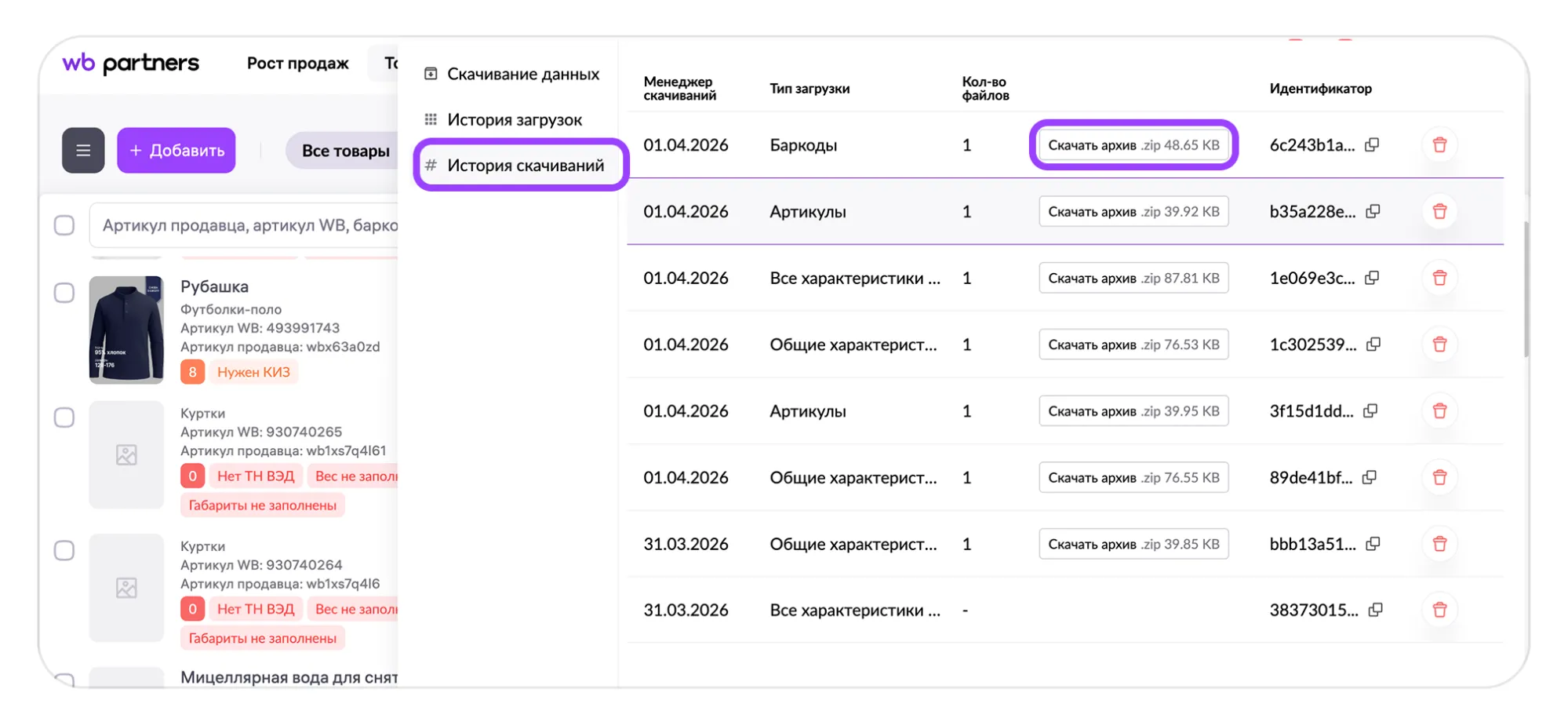Check the Куртки product with артикул 930740265
Viewport: 1568px width, 722px height.
[x=64, y=418]
